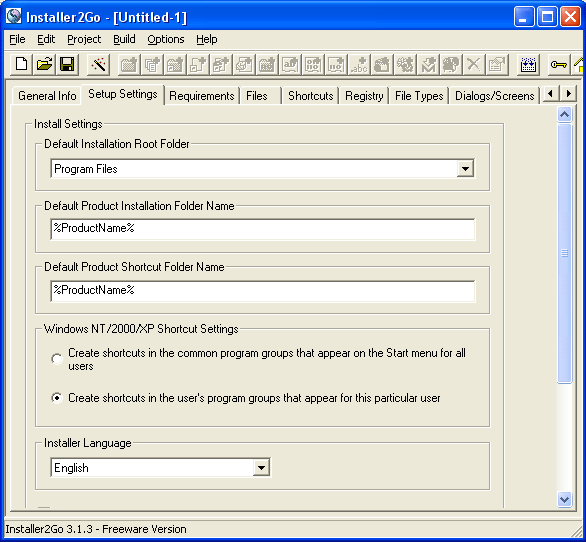Click the greyed-out checkmark toolbar icon
The image size is (586, 542).
(x=428, y=64)
